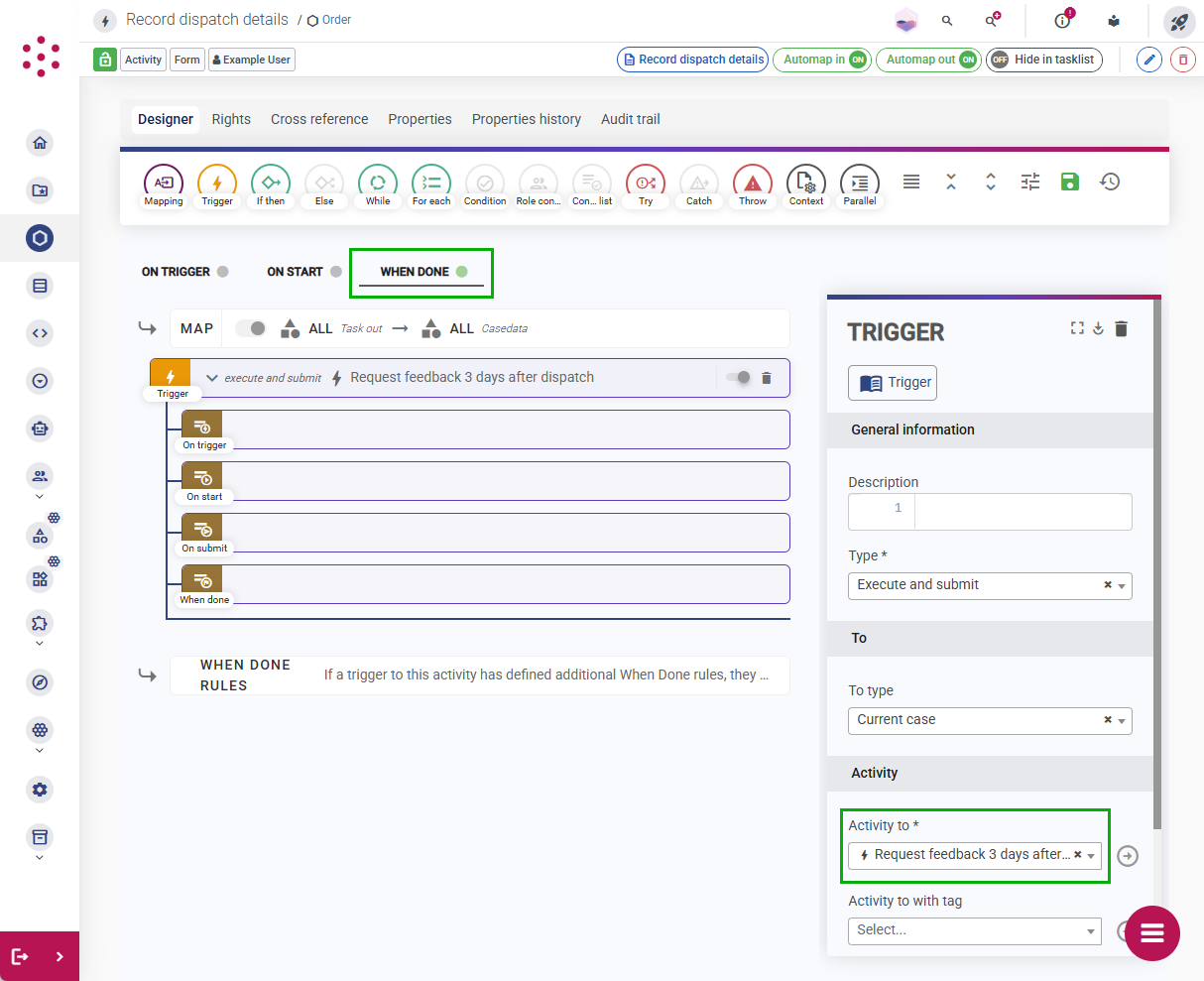The width and height of the screenshot is (1204, 981).
Task: Click the logout icon at bottom left
Action: pyautogui.click(x=20, y=957)
